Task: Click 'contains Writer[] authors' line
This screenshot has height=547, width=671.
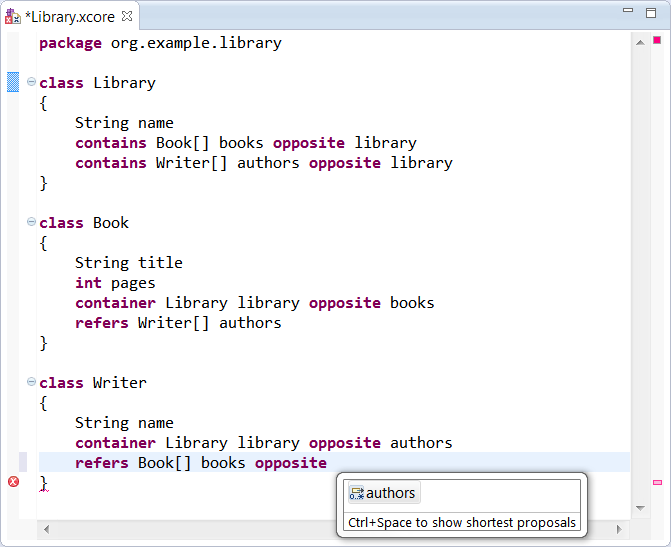Action: point(264,163)
